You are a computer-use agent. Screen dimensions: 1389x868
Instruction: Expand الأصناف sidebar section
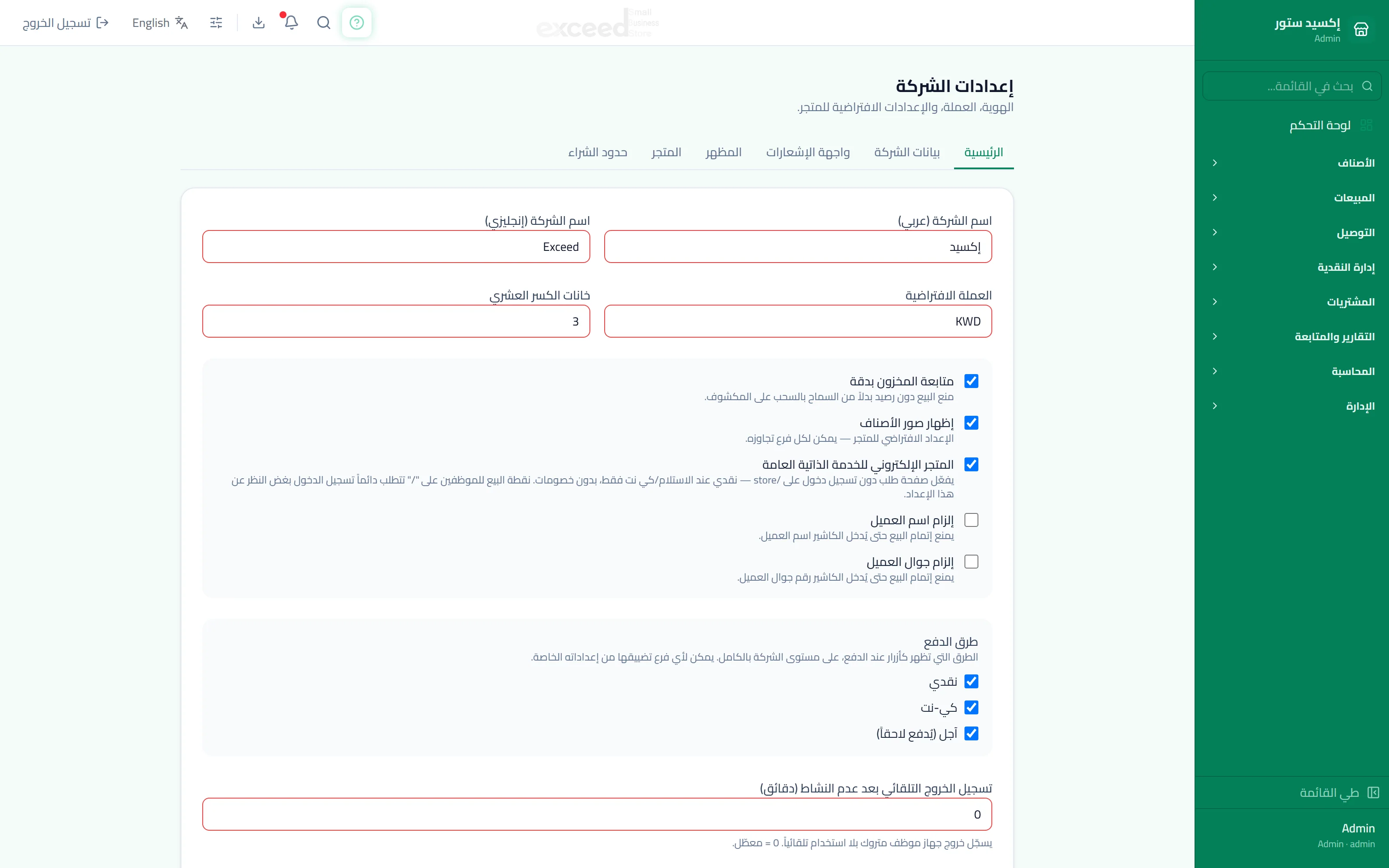coord(1291,163)
